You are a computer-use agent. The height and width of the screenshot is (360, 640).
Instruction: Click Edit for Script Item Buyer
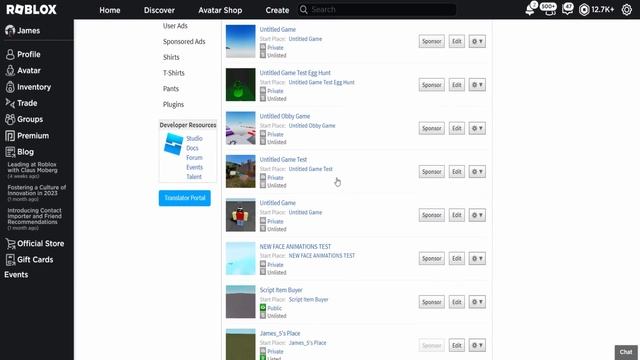[x=457, y=302]
